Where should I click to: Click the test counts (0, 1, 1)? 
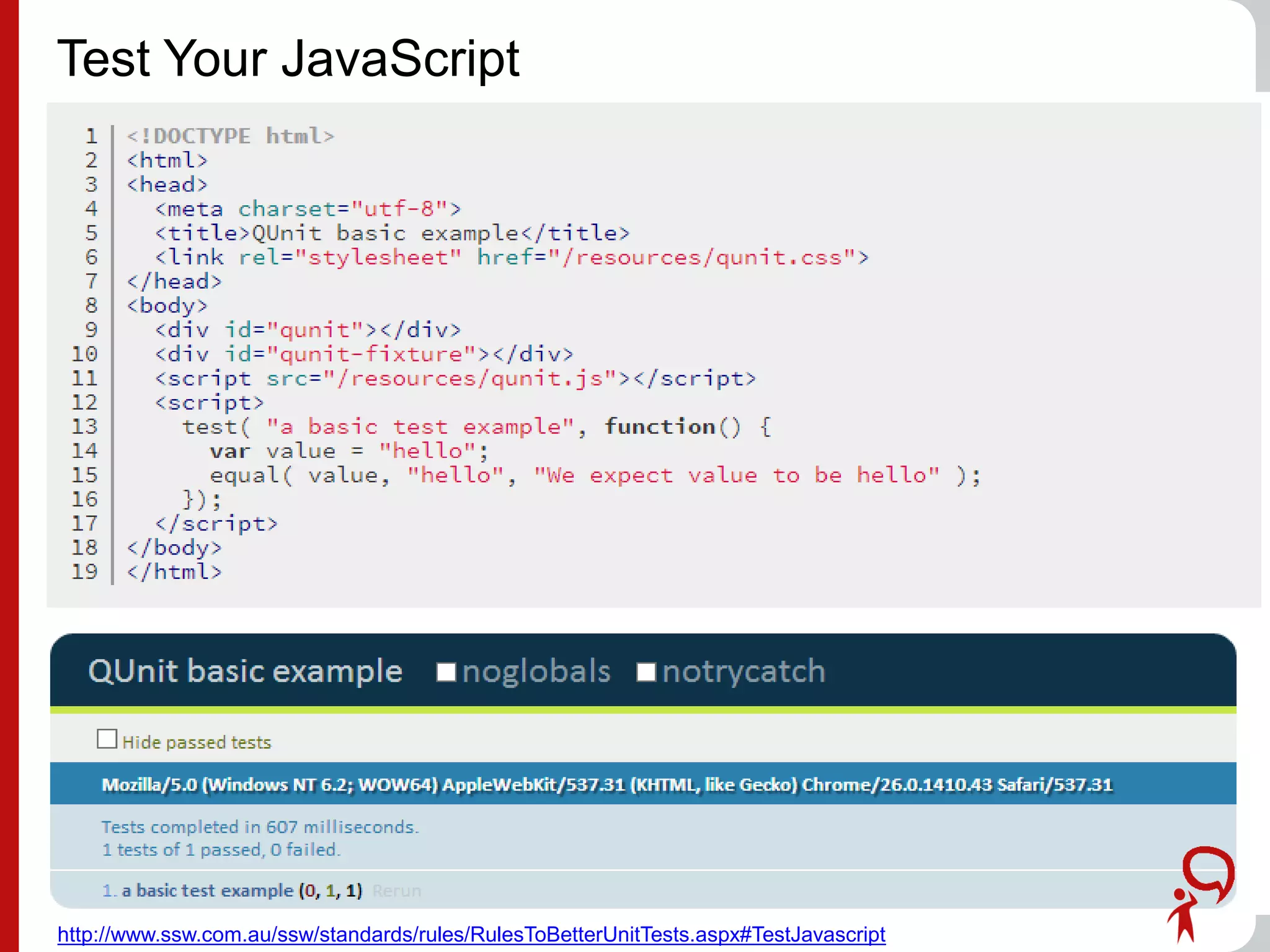(331, 891)
